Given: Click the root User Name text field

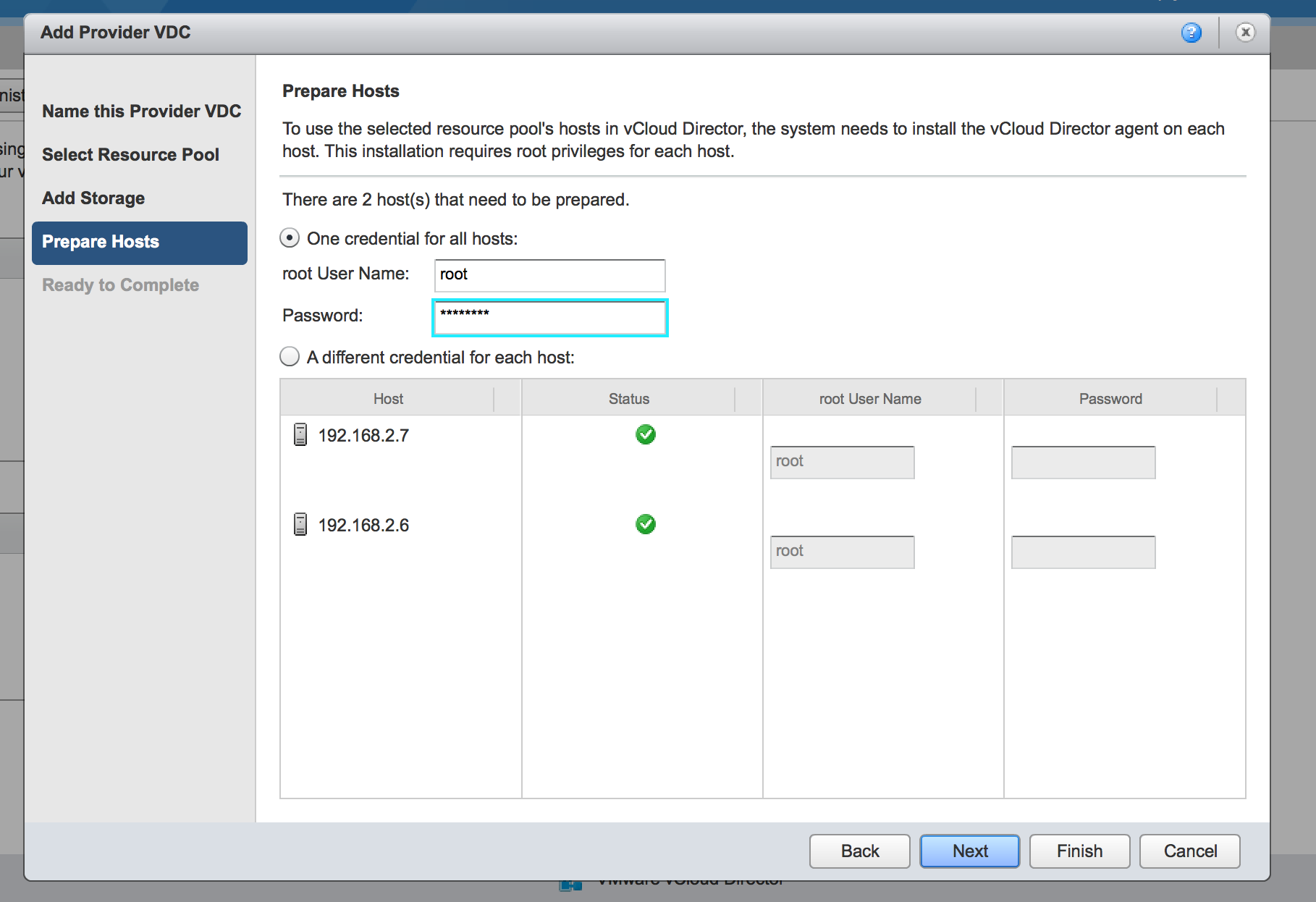Looking at the screenshot, I should coord(549,275).
